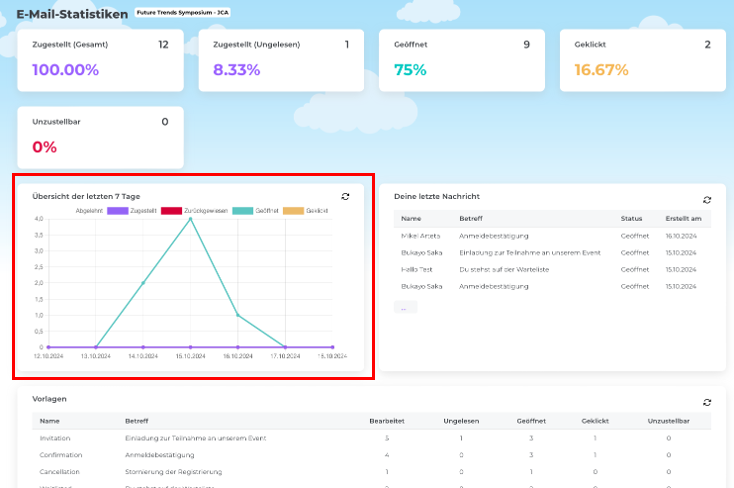Refresh the 'Deine letzte Nachricht' panel
Screen dimensions: 734x488
[707, 200]
